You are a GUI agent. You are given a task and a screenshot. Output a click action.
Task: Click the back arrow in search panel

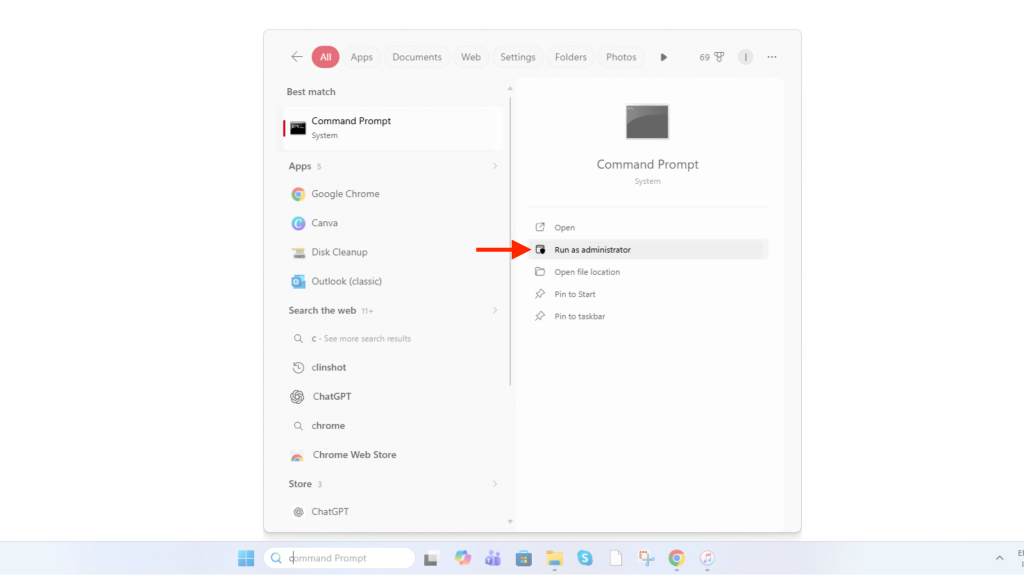coord(296,57)
